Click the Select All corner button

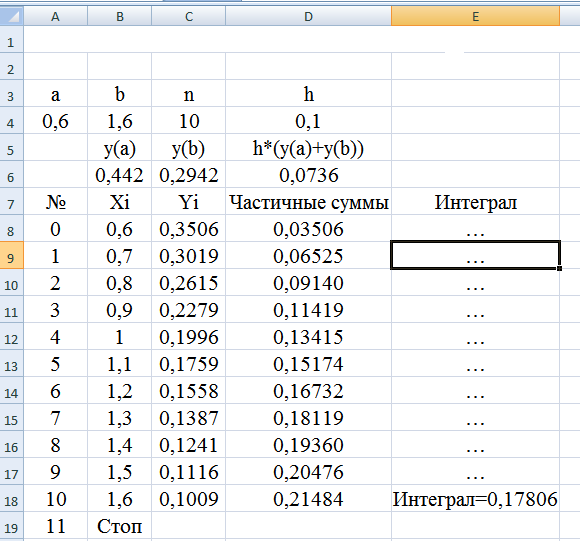[11, 16]
